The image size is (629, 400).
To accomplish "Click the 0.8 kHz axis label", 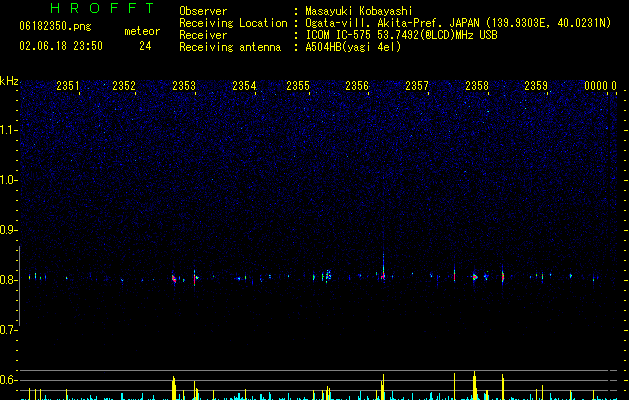I will (x=8, y=280).
